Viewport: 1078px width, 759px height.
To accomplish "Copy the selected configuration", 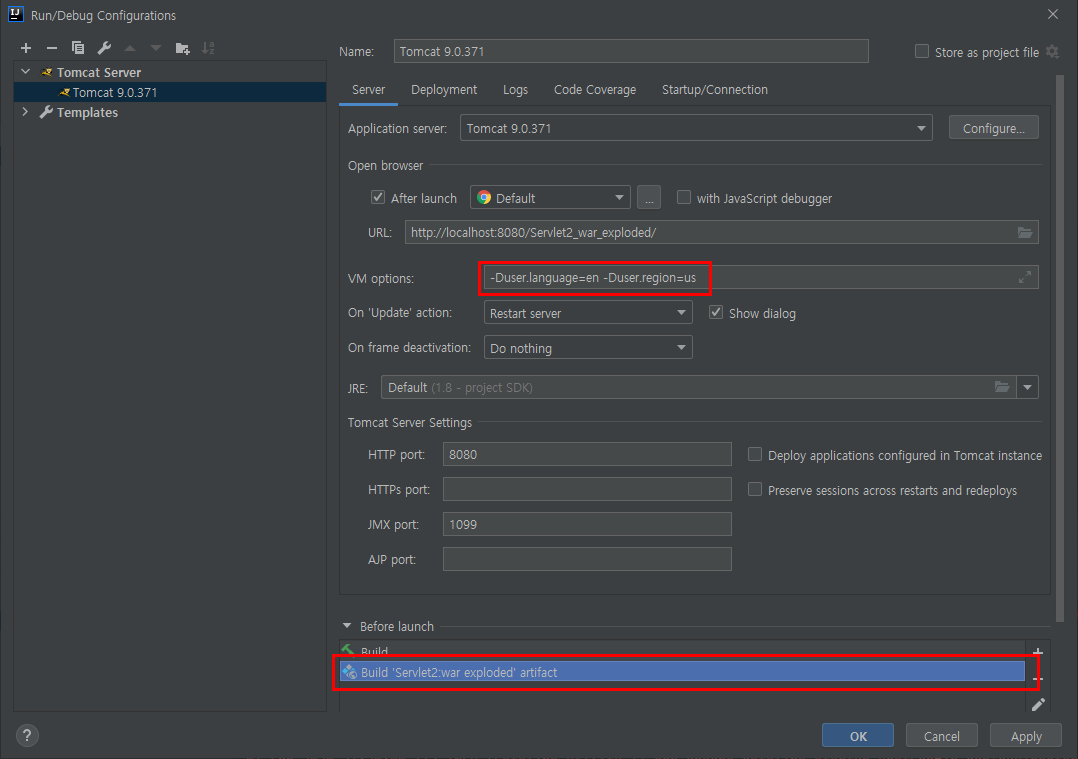I will 78,48.
